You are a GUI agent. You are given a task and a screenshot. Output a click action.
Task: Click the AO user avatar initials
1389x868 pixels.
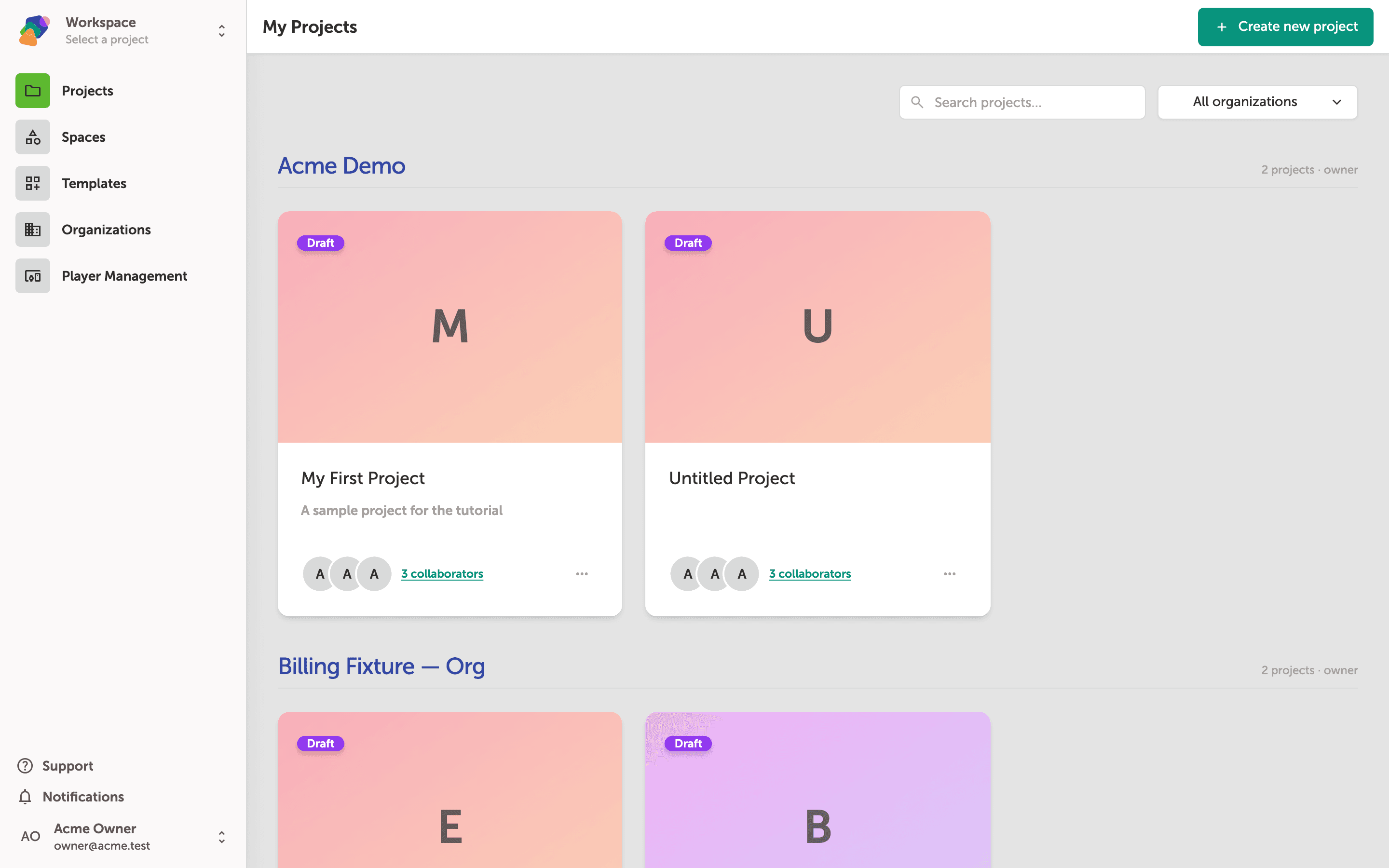click(x=30, y=837)
